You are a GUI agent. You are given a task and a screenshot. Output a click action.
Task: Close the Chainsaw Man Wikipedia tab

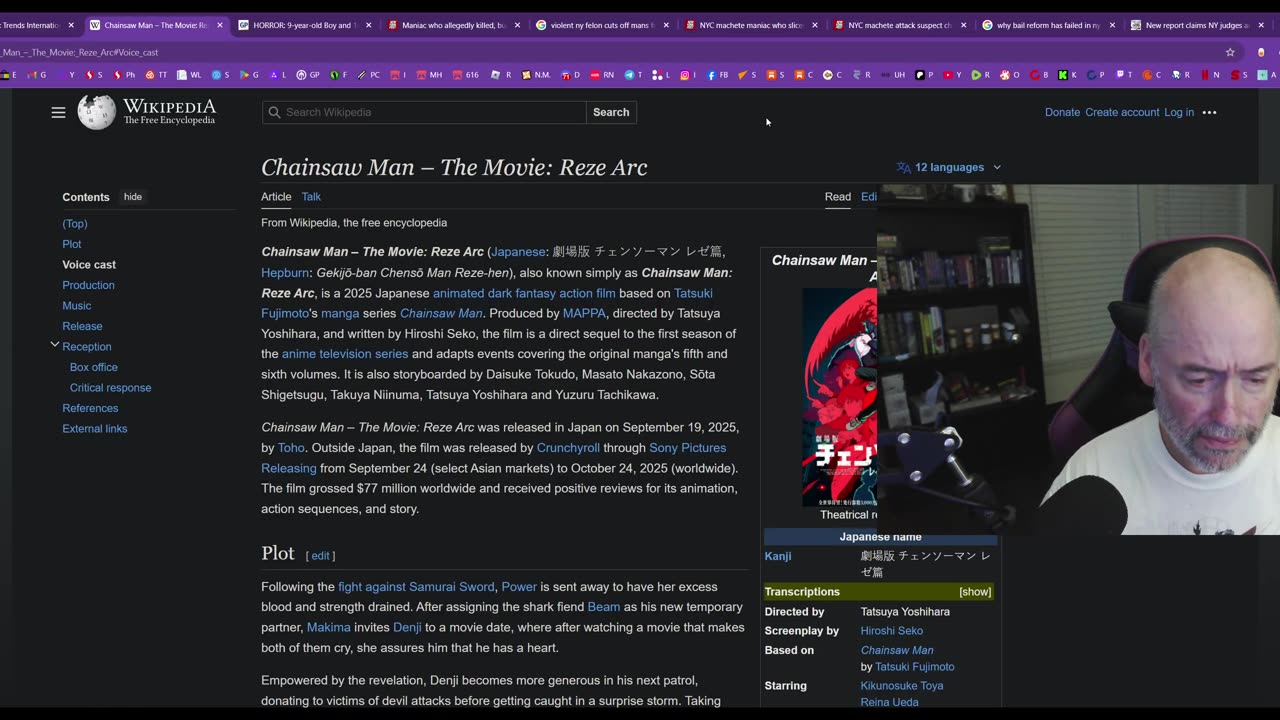220,25
